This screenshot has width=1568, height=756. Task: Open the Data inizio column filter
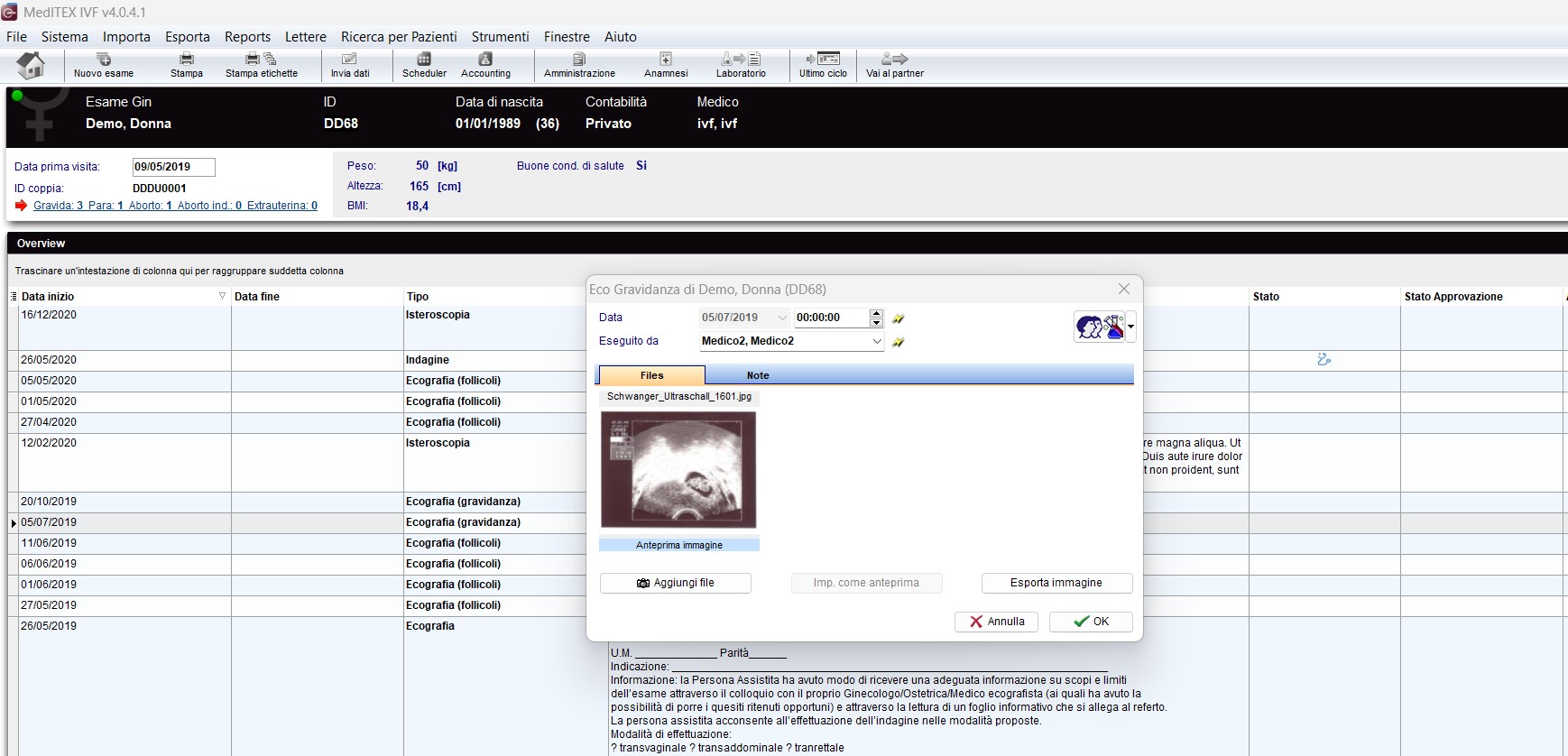(222, 296)
